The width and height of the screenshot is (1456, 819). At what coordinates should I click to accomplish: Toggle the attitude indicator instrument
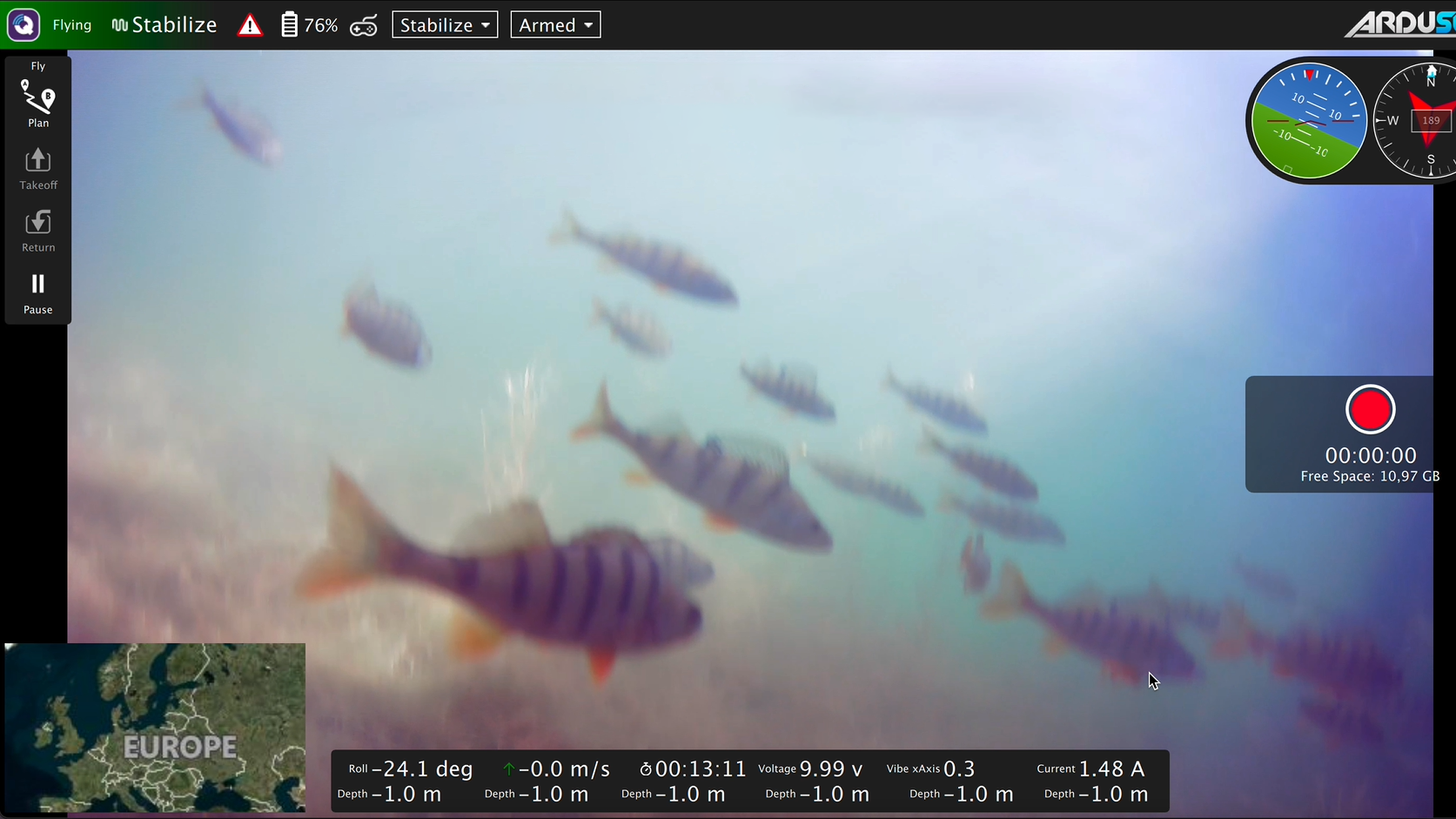[x=1309, y=120]
